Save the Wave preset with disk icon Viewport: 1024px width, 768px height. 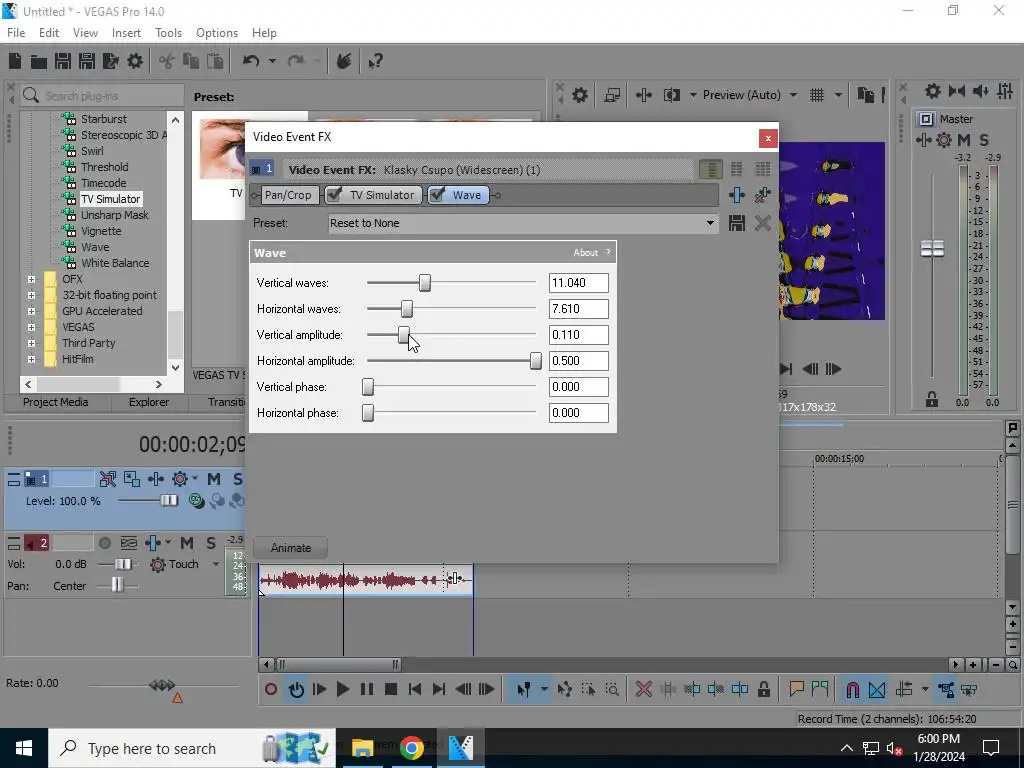pos(737,223)
